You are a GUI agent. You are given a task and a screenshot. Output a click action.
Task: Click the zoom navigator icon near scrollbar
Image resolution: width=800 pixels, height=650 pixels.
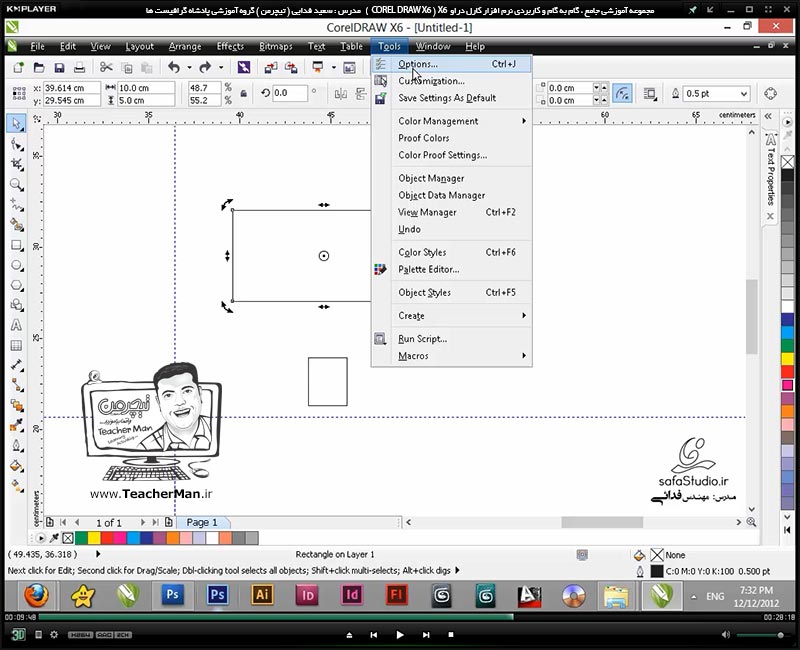[x=751, y=522]
